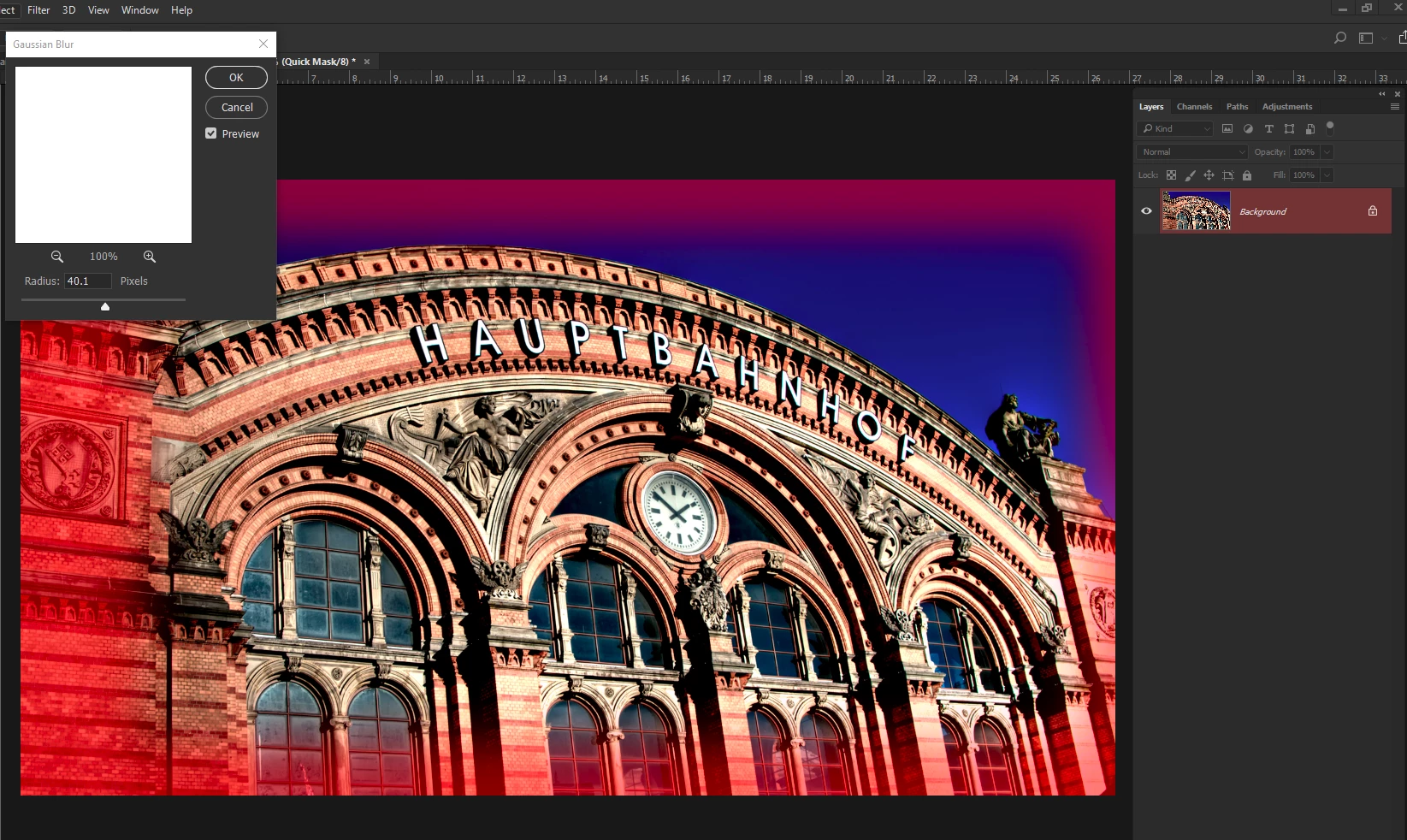Toggle prevent artboard auto-nesting lock

1227,175
